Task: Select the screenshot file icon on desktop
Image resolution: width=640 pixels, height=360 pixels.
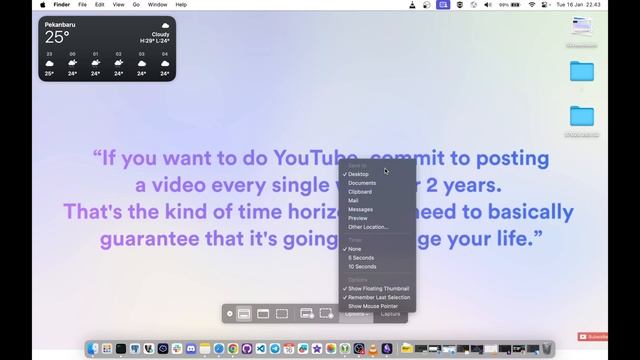Action: (582, 26)
